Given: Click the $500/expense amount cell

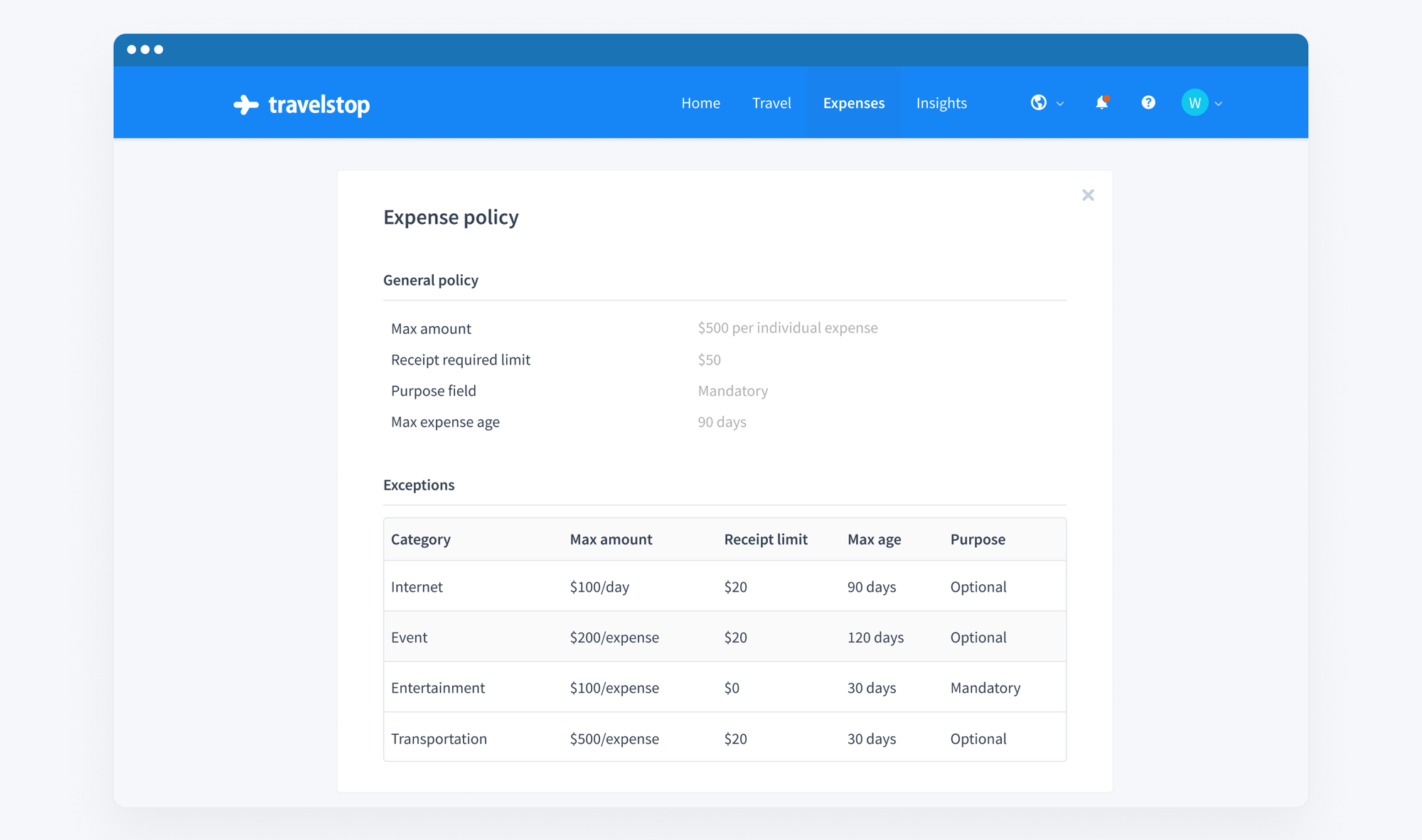Looking at the screenshot, I should [x=614, y=739].
